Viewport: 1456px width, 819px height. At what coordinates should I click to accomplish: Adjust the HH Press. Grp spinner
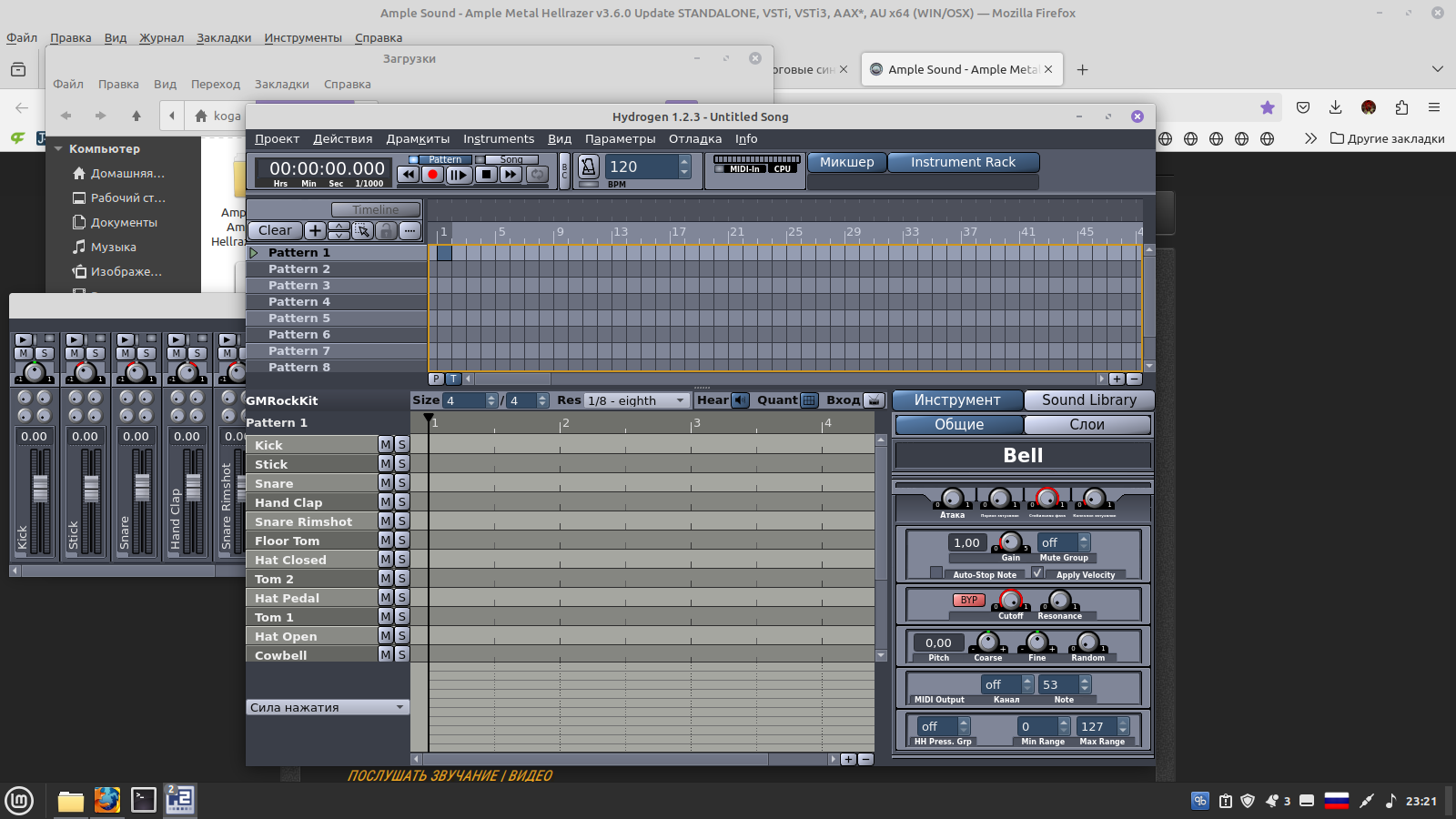coord(964,726)
